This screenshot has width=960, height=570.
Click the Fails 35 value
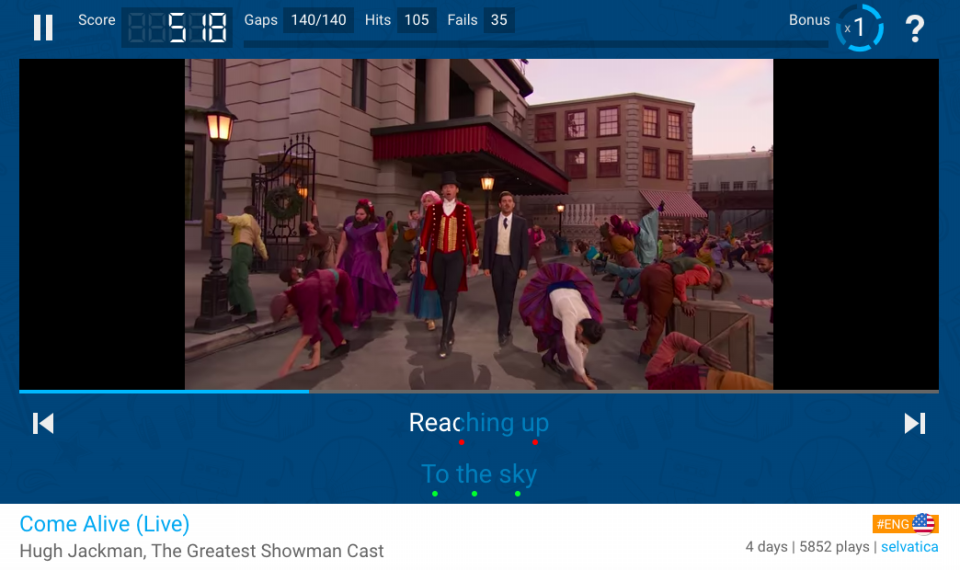498,20
